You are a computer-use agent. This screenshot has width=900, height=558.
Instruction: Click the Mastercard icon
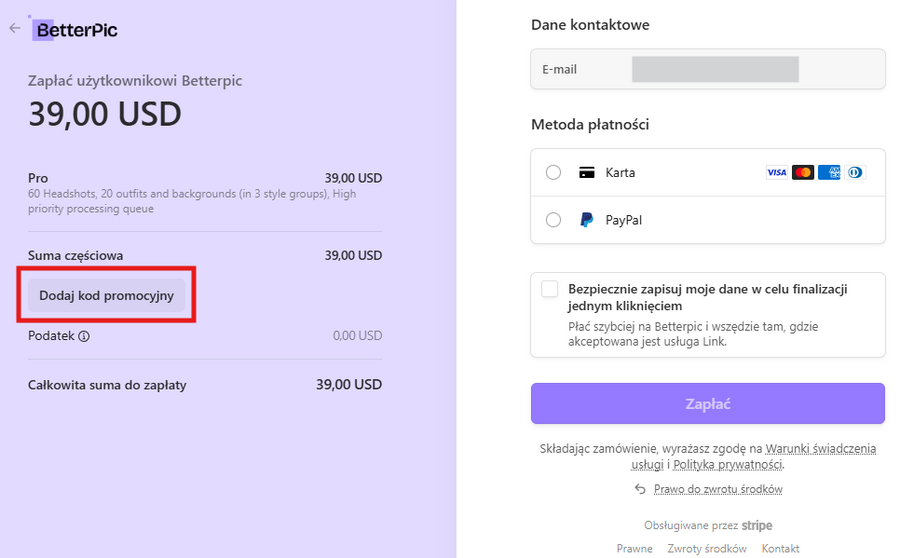point(802,173)
